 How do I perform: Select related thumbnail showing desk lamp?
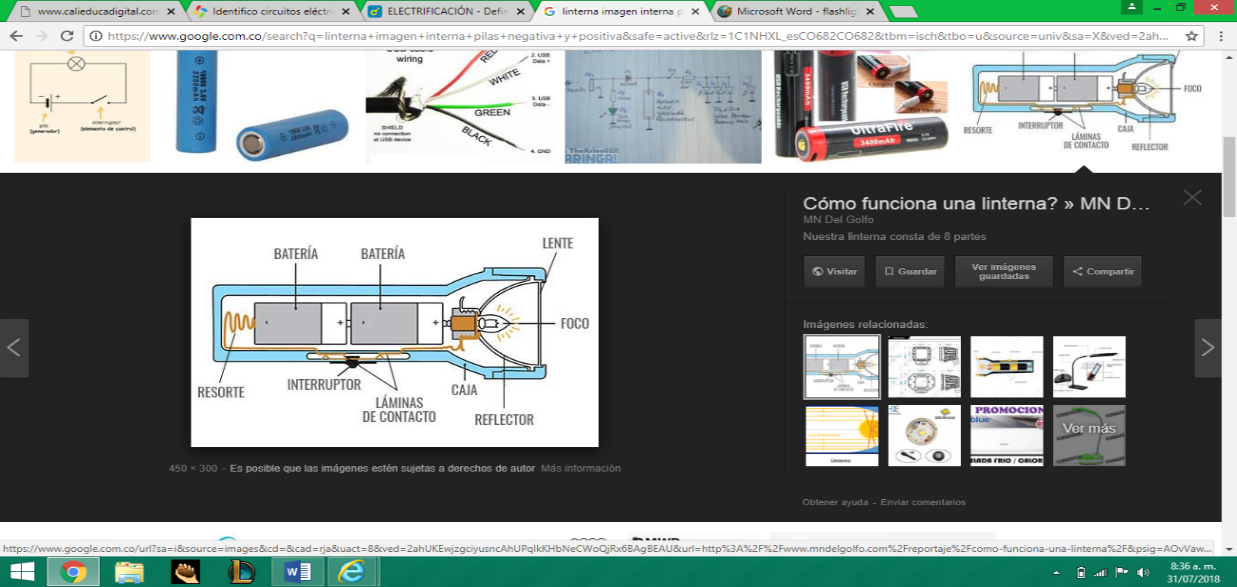[x=1089, y=367]
